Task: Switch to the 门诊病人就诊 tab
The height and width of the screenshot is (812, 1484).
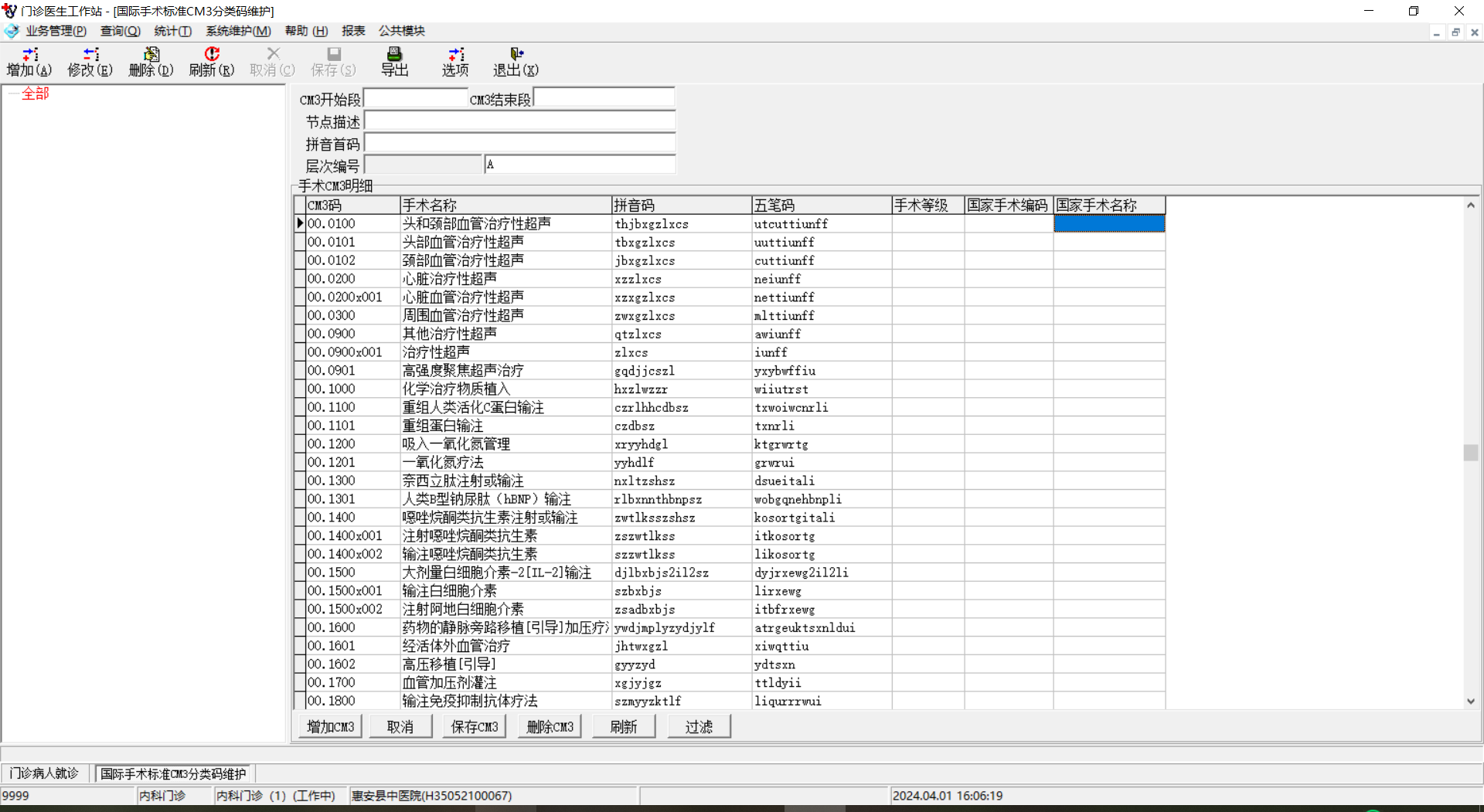Action: coord(44,773)
